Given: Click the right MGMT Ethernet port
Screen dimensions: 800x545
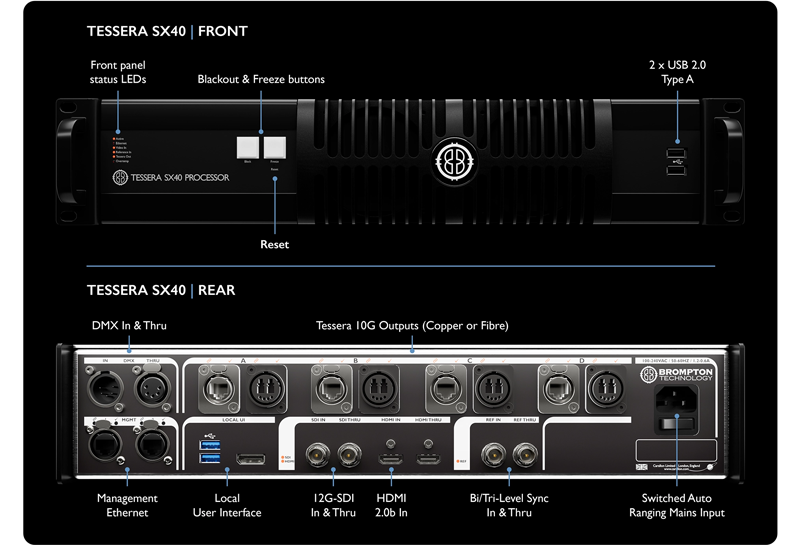Looking at the screenshot, I should tap(153, 444).
